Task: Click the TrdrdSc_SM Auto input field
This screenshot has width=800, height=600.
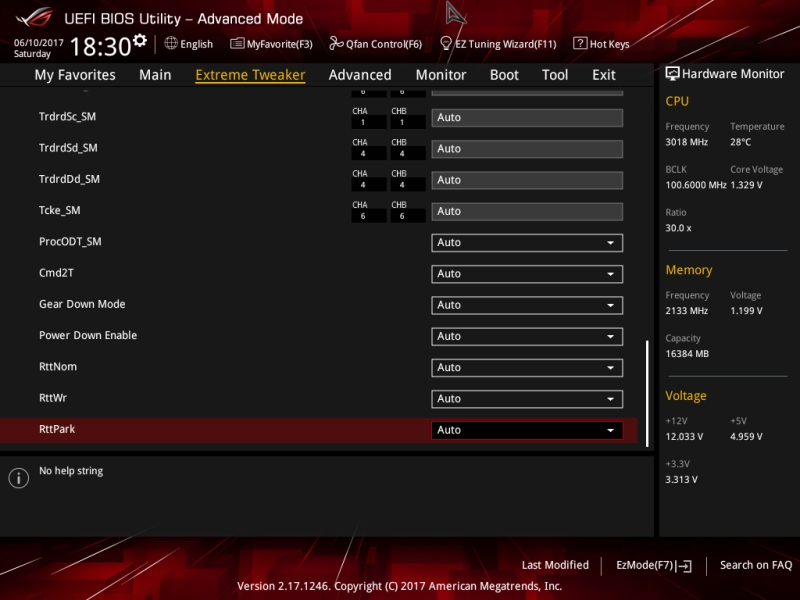Action: click(527, 117)
